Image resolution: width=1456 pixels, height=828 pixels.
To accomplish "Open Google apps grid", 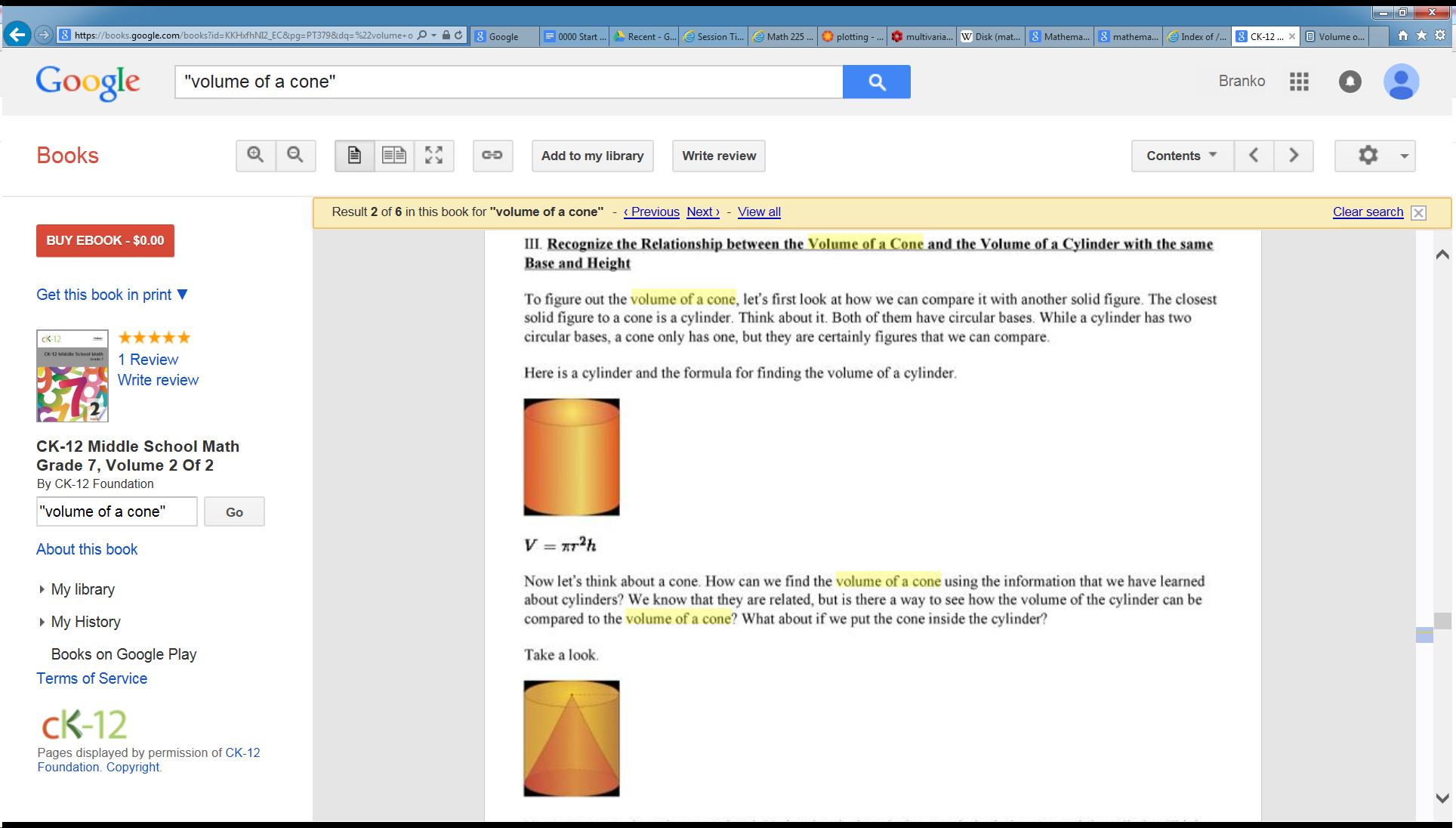I will tap(1299, 82).
